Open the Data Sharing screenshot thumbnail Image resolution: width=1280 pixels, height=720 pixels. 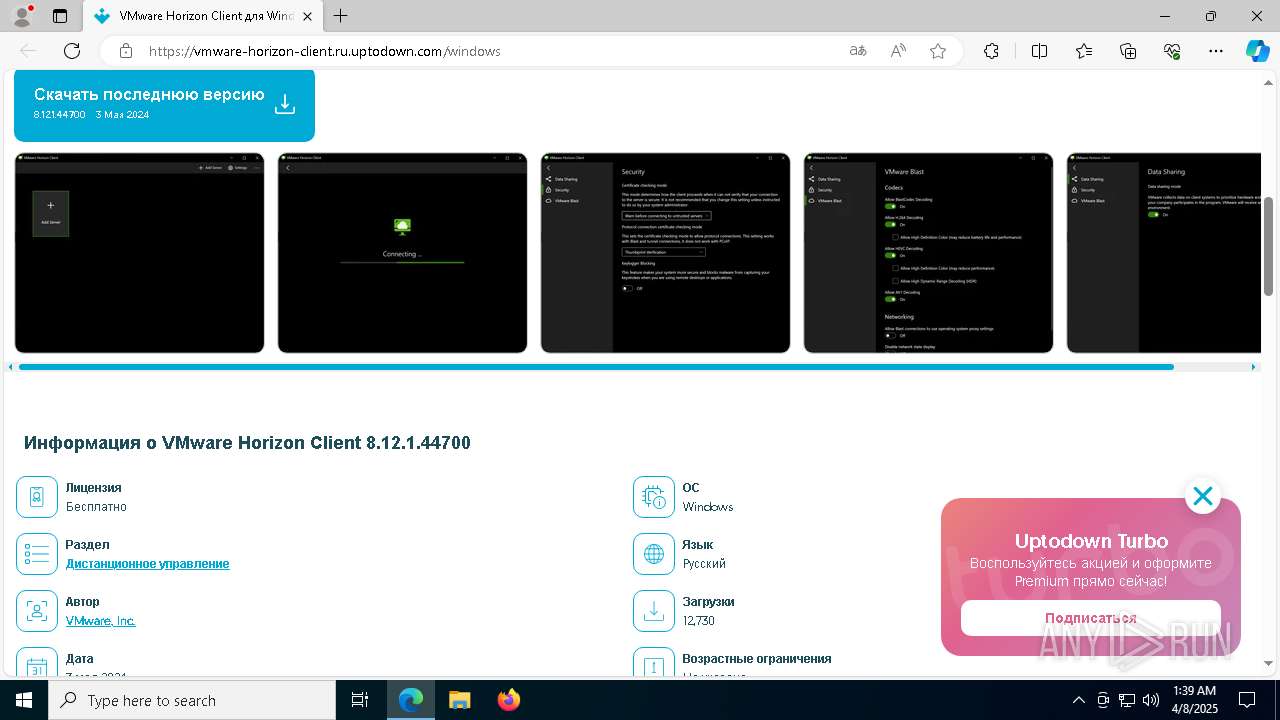[1163, 253]
